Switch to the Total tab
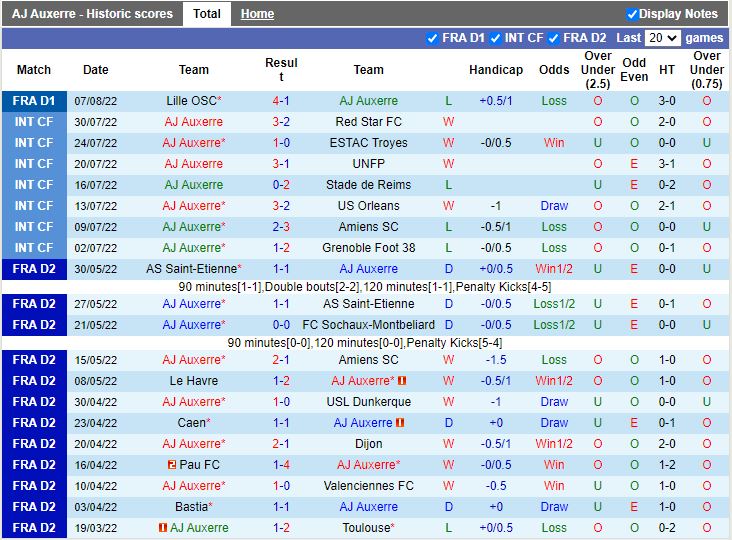 click(206, 14)
